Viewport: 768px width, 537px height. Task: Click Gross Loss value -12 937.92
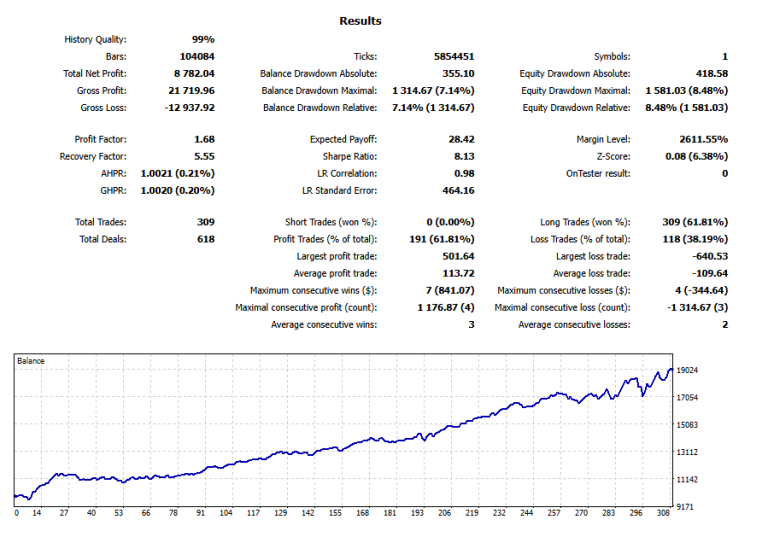point(190,108)
